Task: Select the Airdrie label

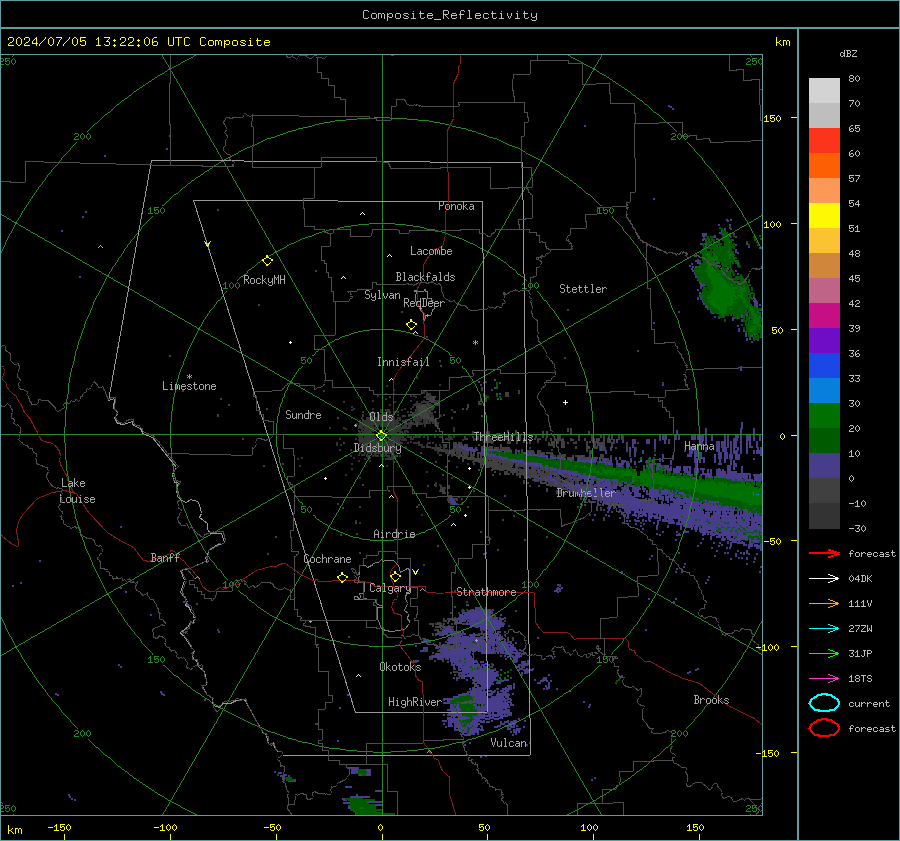Action: (394, 534)
